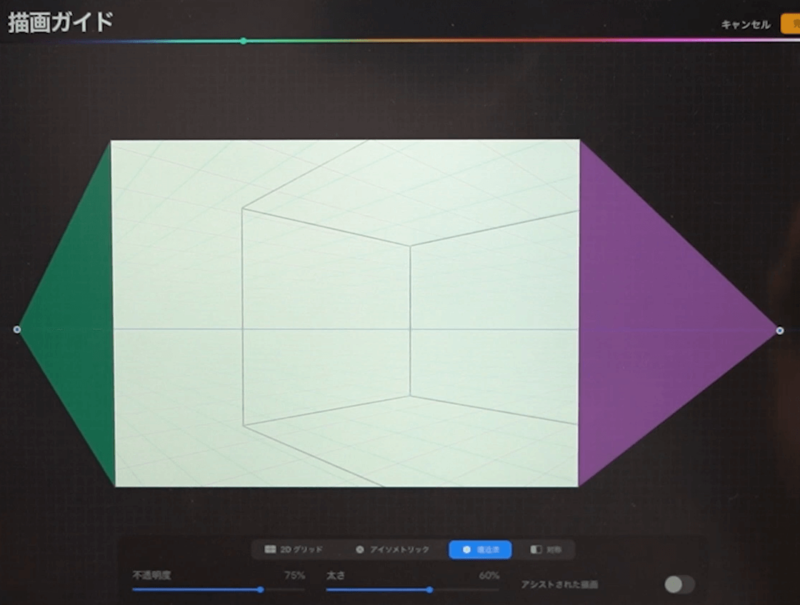Click the right vanishing point handle
The width and height of the screenshot is (800, 605).
780,330
